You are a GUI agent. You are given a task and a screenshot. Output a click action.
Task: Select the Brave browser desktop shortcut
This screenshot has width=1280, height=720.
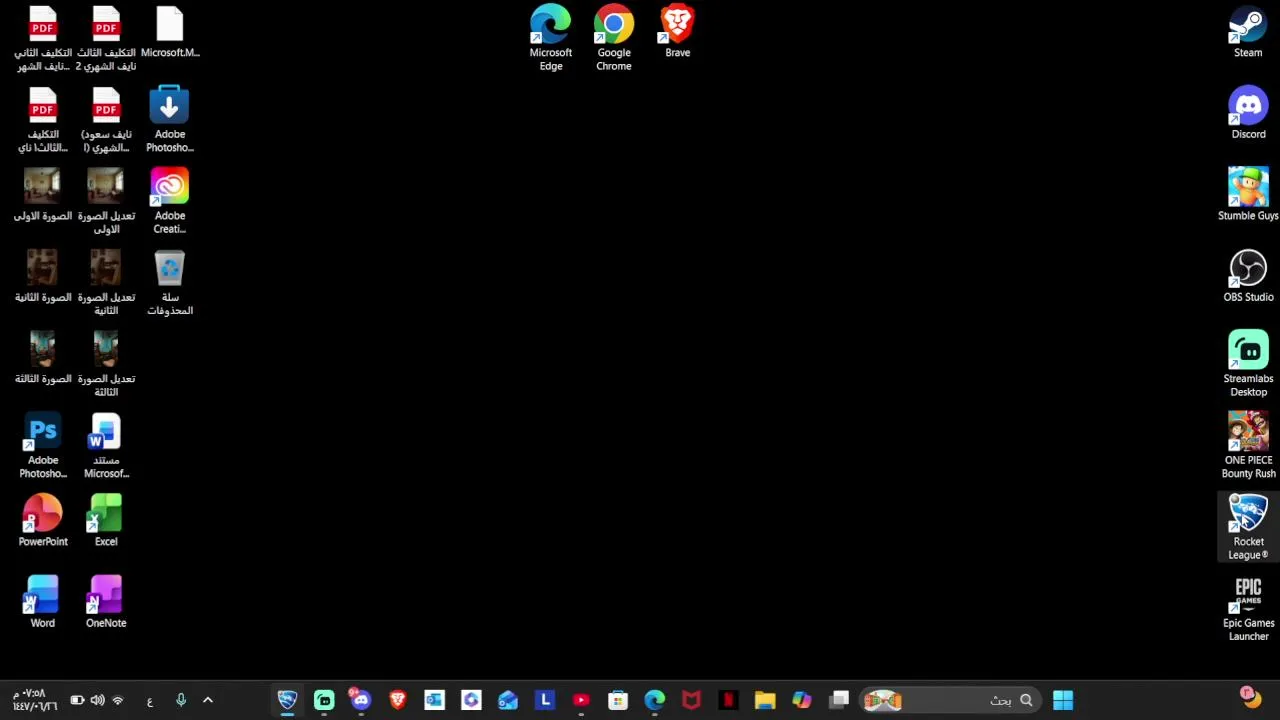pos(678,32)
